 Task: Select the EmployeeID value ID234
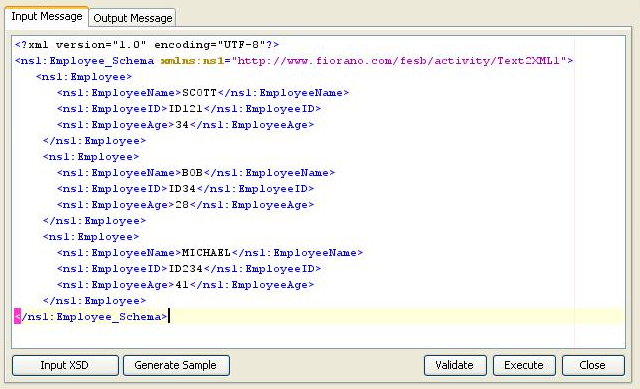click(x=185, y=269)
